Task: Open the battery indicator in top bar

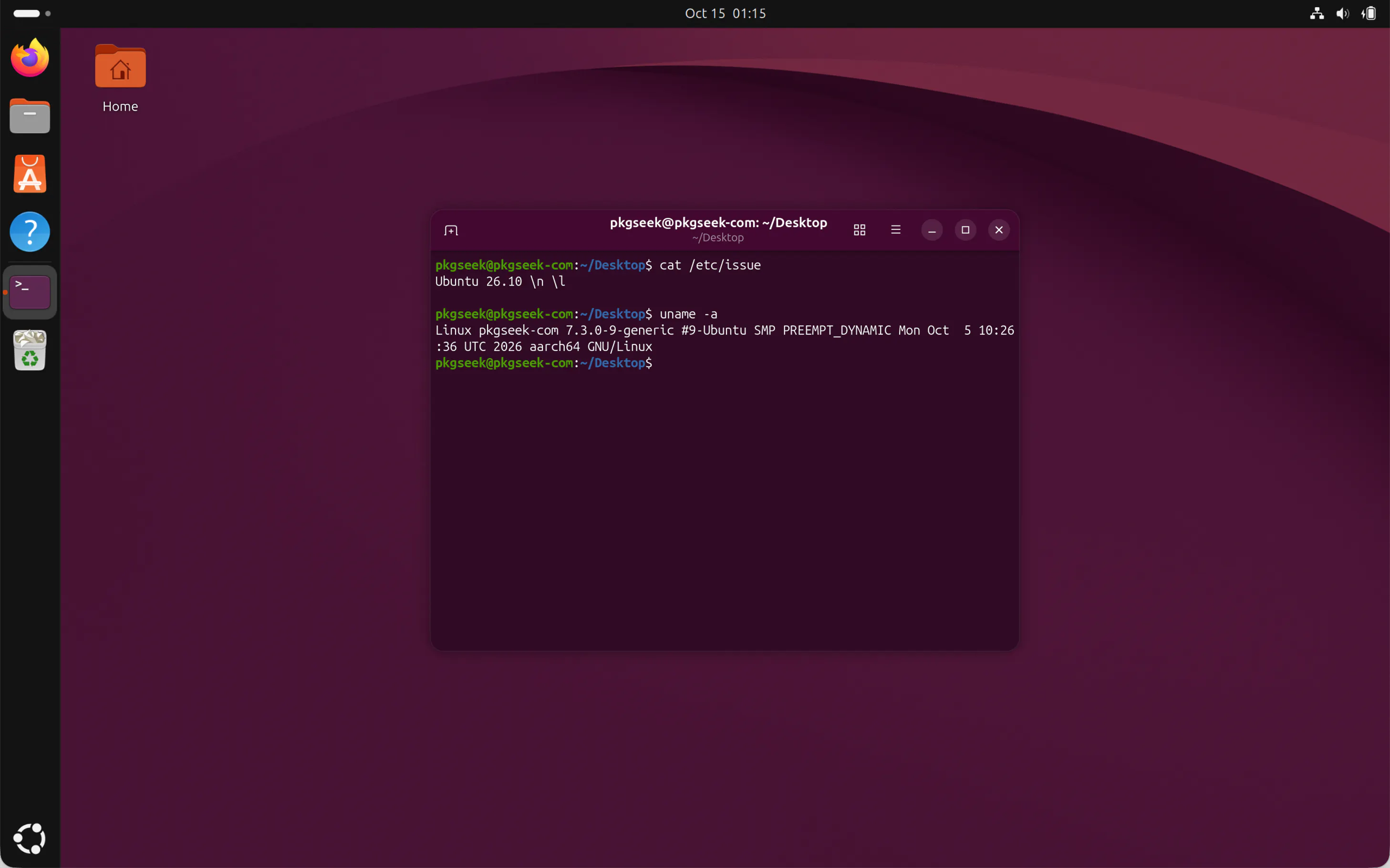Action: click(1368, 13)
